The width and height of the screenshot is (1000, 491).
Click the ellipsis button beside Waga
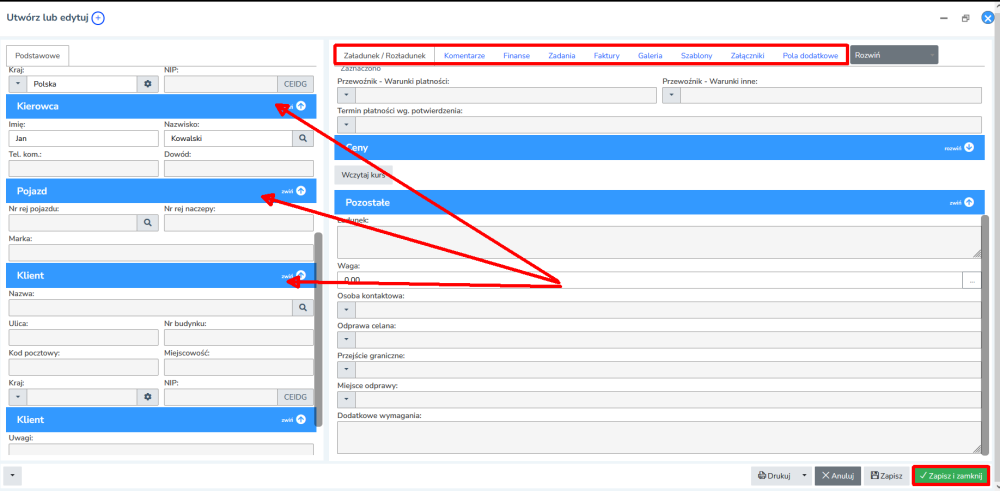[x=972, y=280]
